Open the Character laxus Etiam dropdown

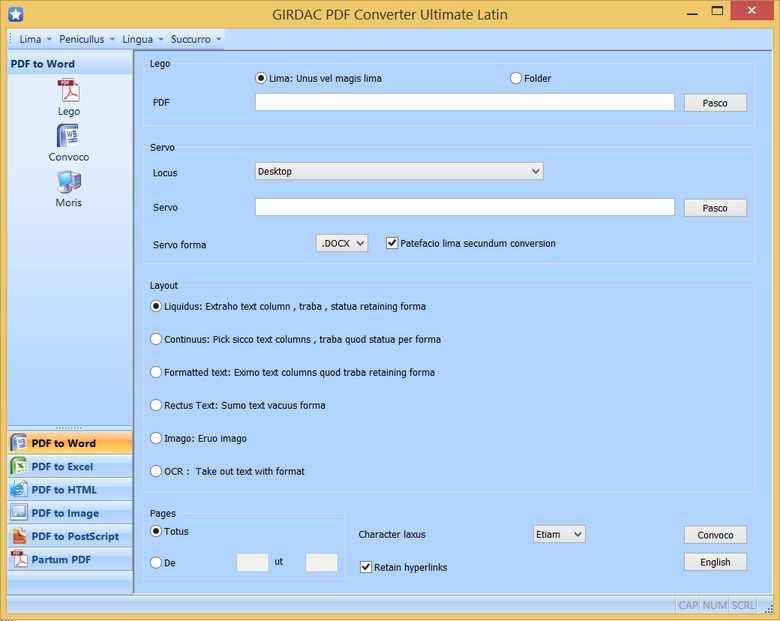559,534
